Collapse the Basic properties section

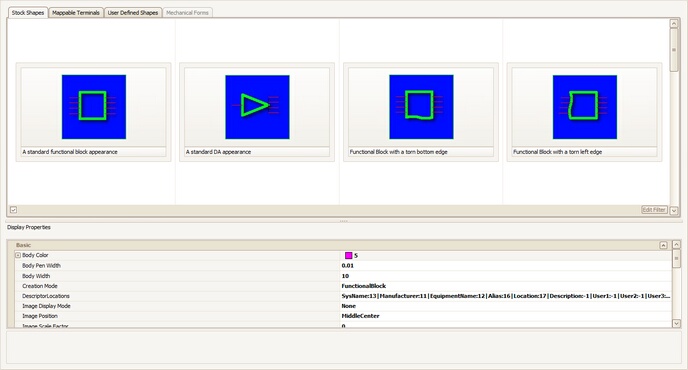[663, 245]
